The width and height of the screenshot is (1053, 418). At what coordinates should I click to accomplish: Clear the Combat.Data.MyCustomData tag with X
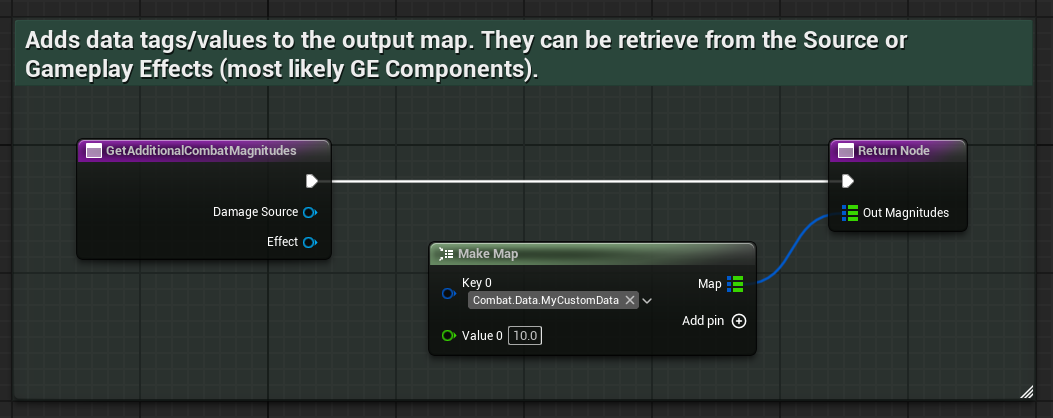pos(629,300)
